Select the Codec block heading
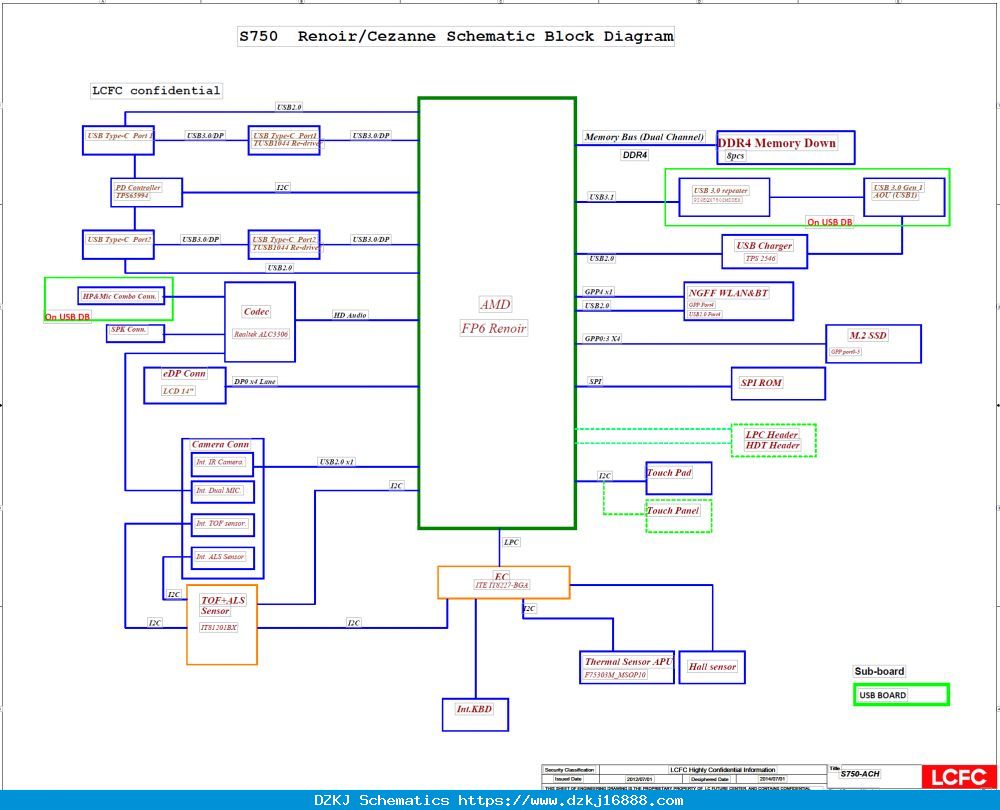Screen dimensions: 1000x810 pyautogui.click(x=256, y=312)
